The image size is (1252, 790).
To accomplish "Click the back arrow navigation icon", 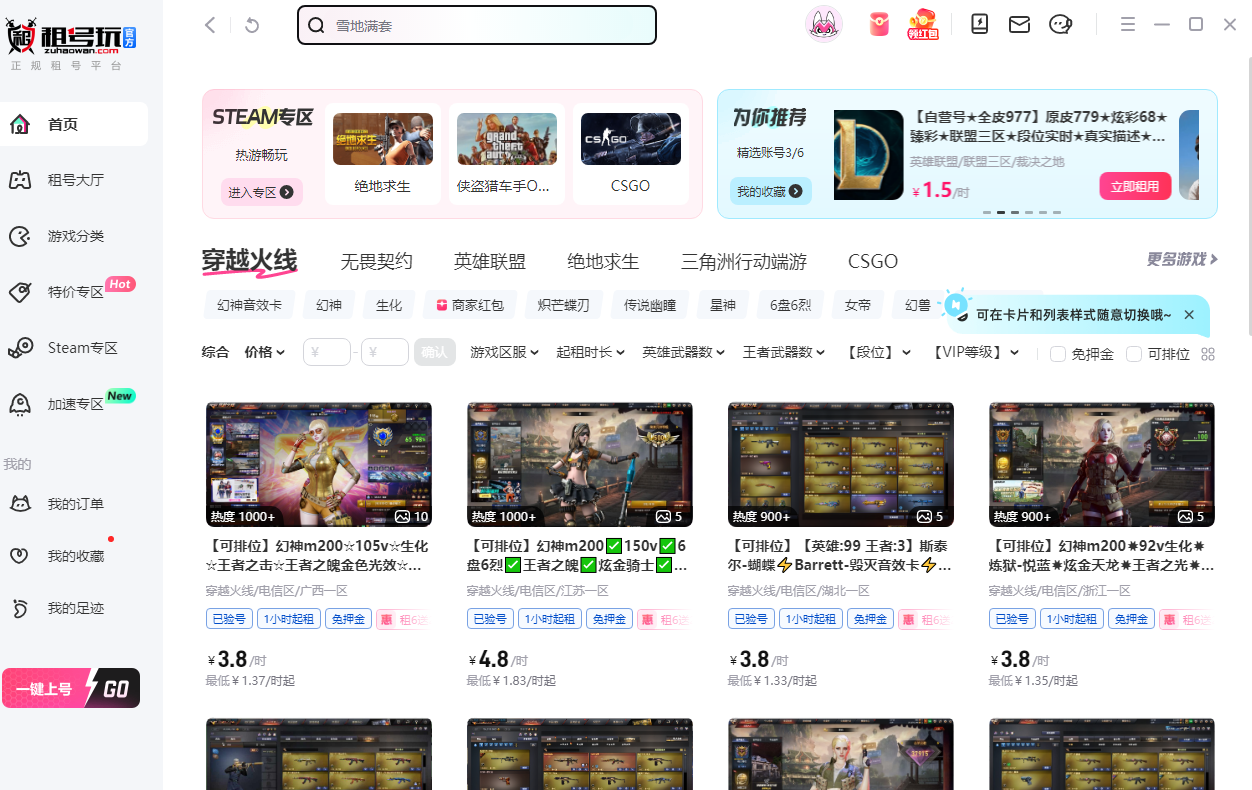I will tap(210, 25).
